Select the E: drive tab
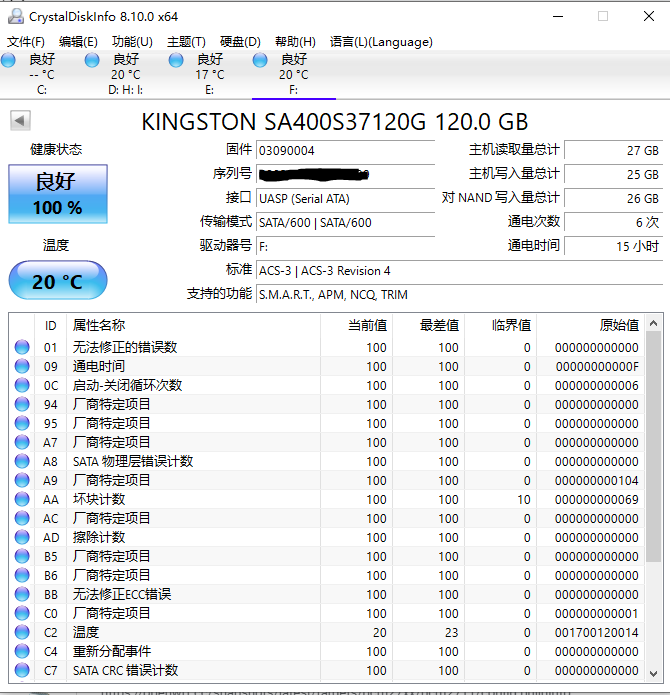 (210, 74)
